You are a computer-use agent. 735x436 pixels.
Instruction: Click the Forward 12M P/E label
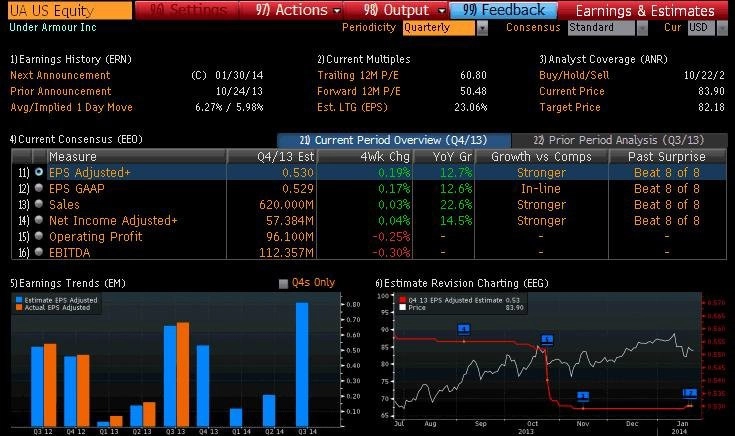point(359,91)
